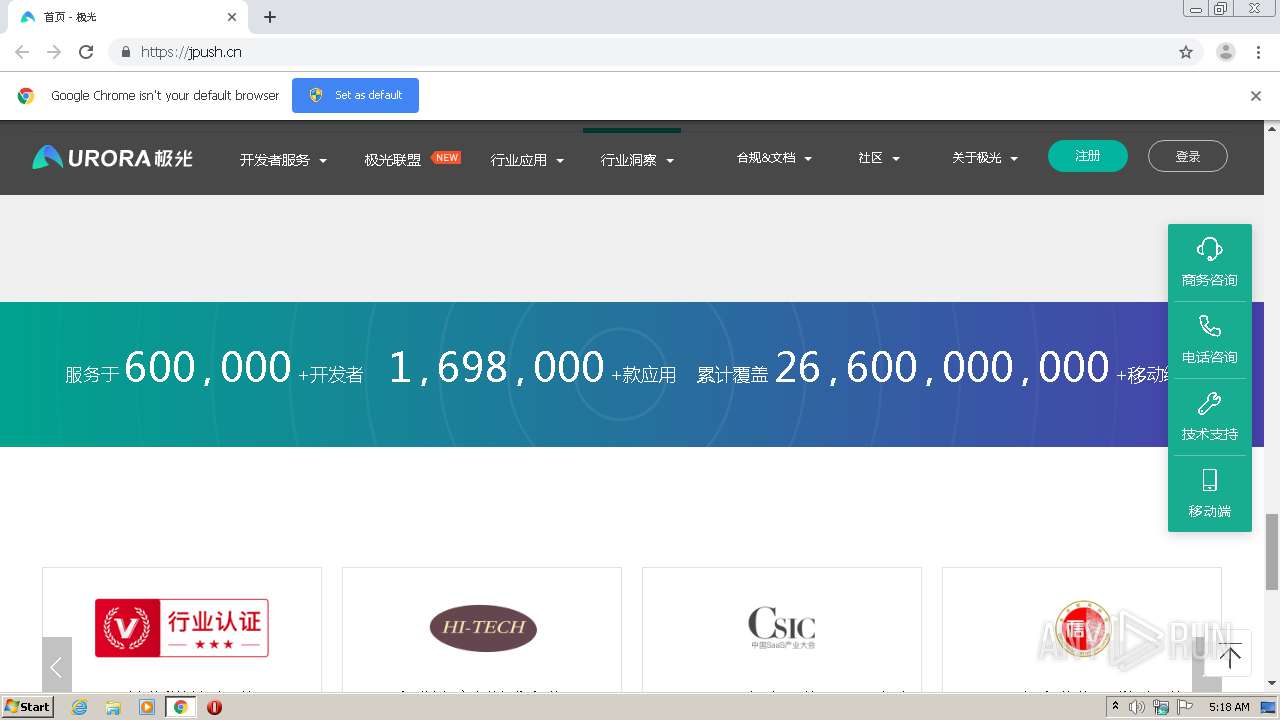The image size is (1280, 720).
Task: Click the Aurora 极光 logo
Action: coord(112,158)
